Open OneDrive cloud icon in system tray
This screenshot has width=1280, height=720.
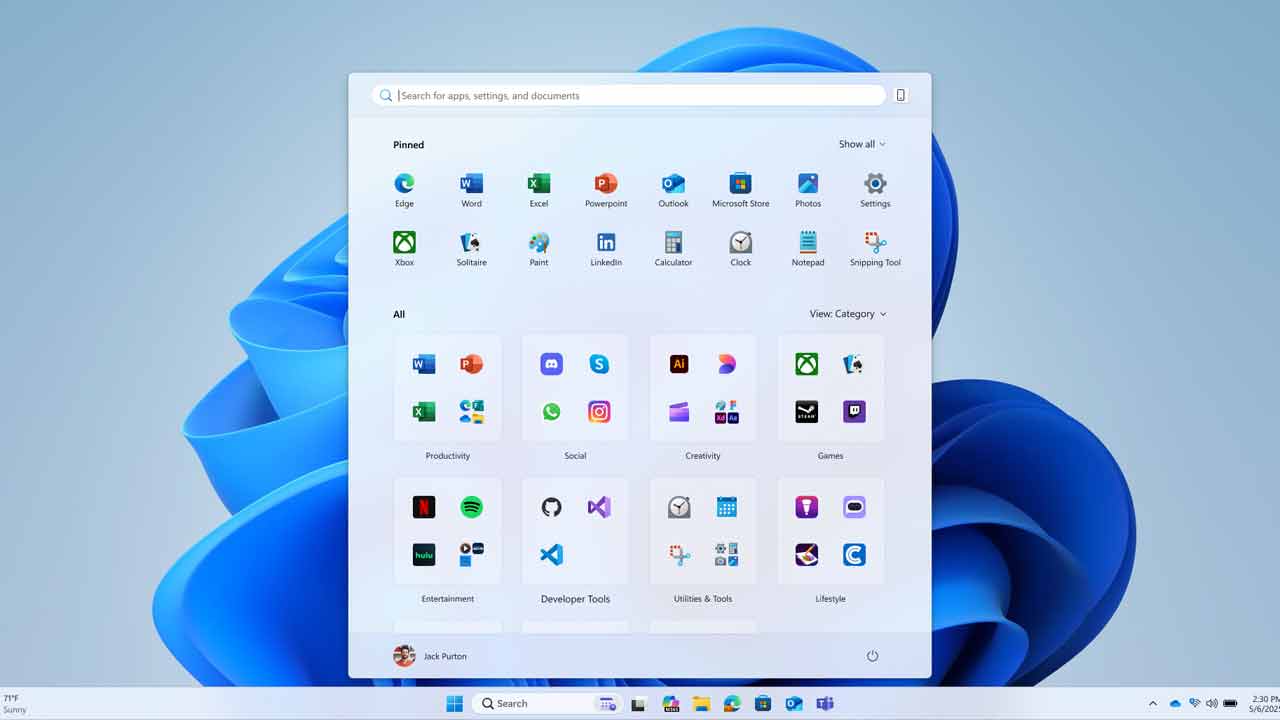click(1176, 703)
